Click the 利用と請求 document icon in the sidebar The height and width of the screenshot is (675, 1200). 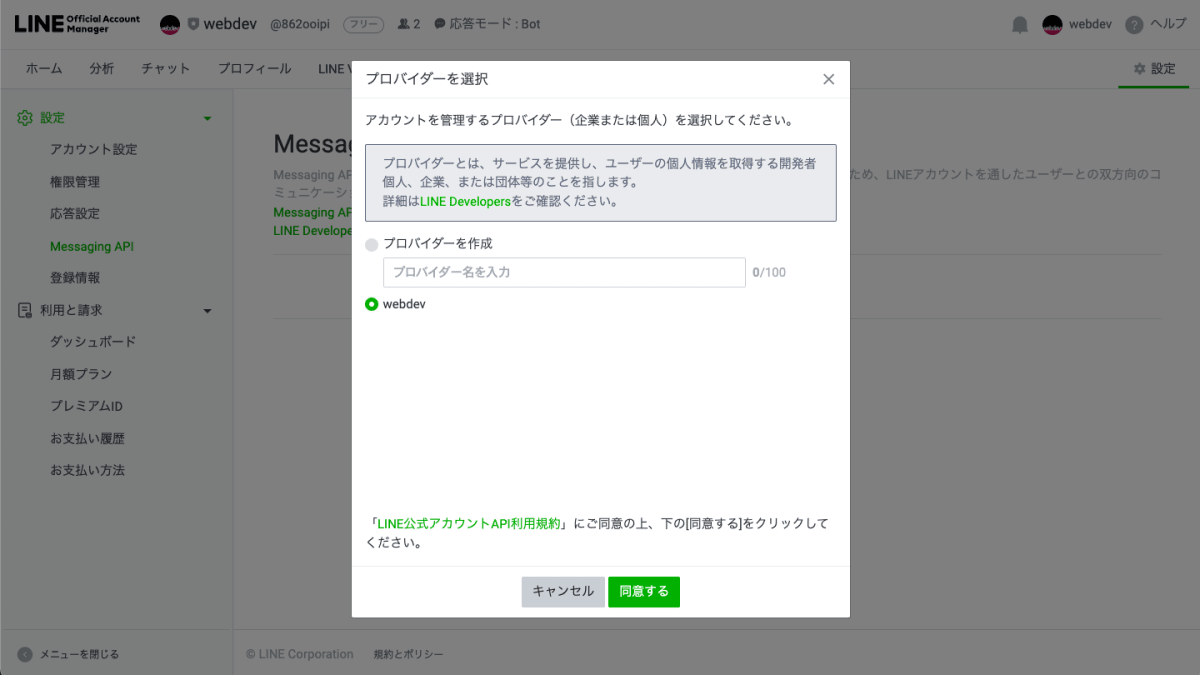pos(25,311)
